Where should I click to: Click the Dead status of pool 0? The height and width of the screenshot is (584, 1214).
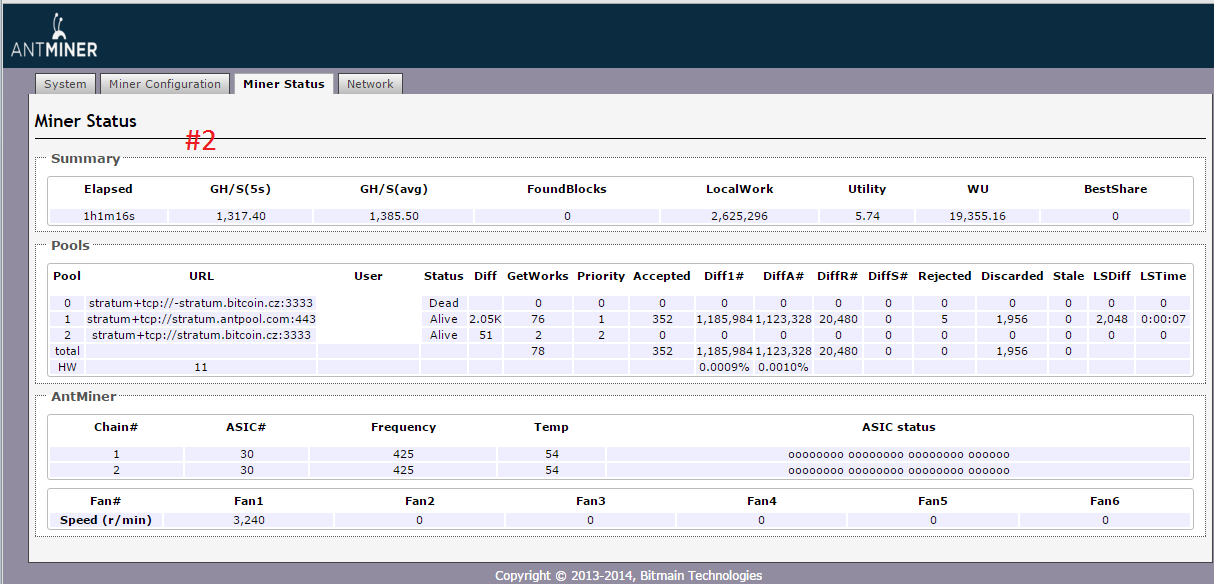click(x=444, y=303)
